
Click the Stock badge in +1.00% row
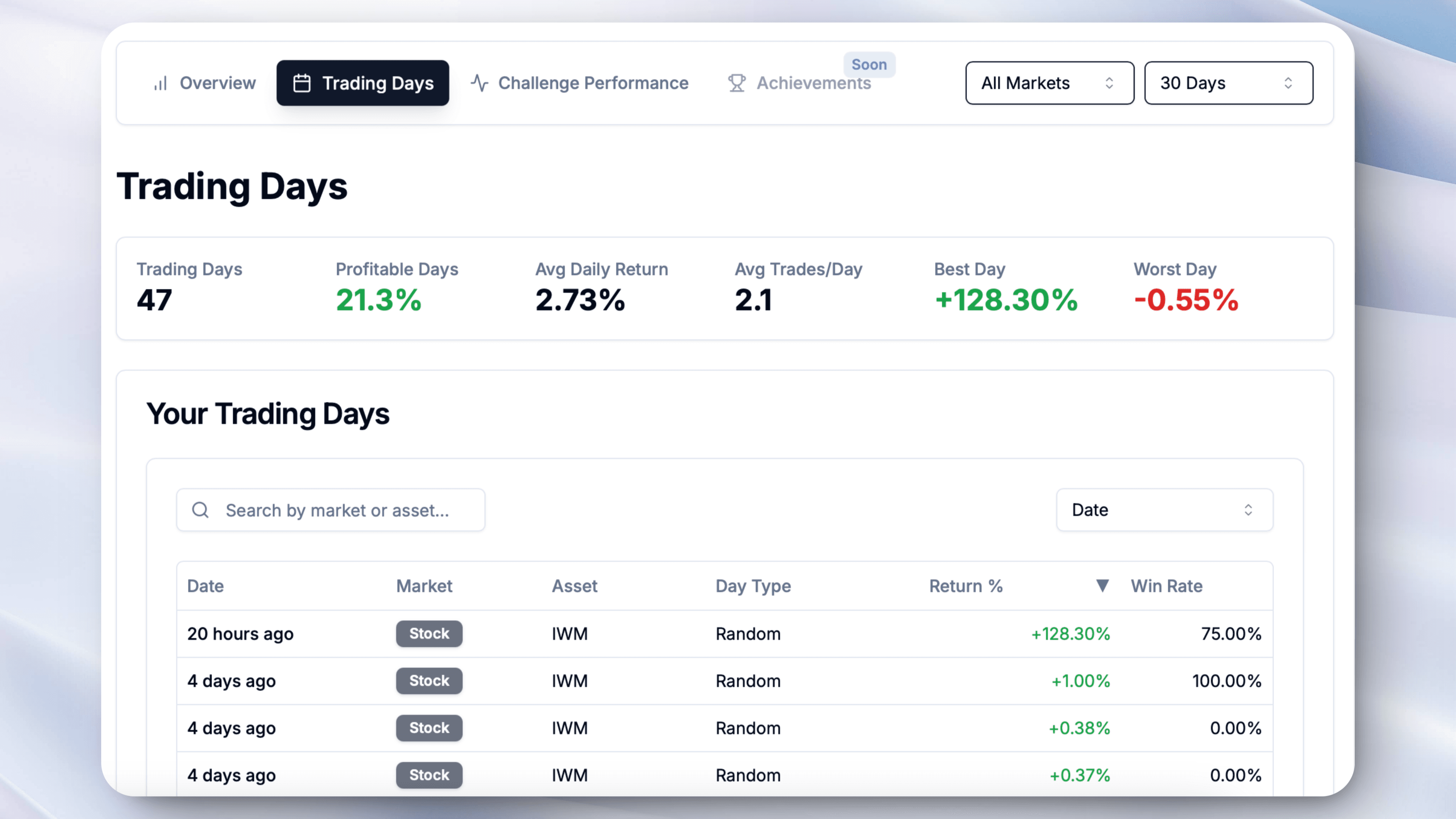point(429,681)
